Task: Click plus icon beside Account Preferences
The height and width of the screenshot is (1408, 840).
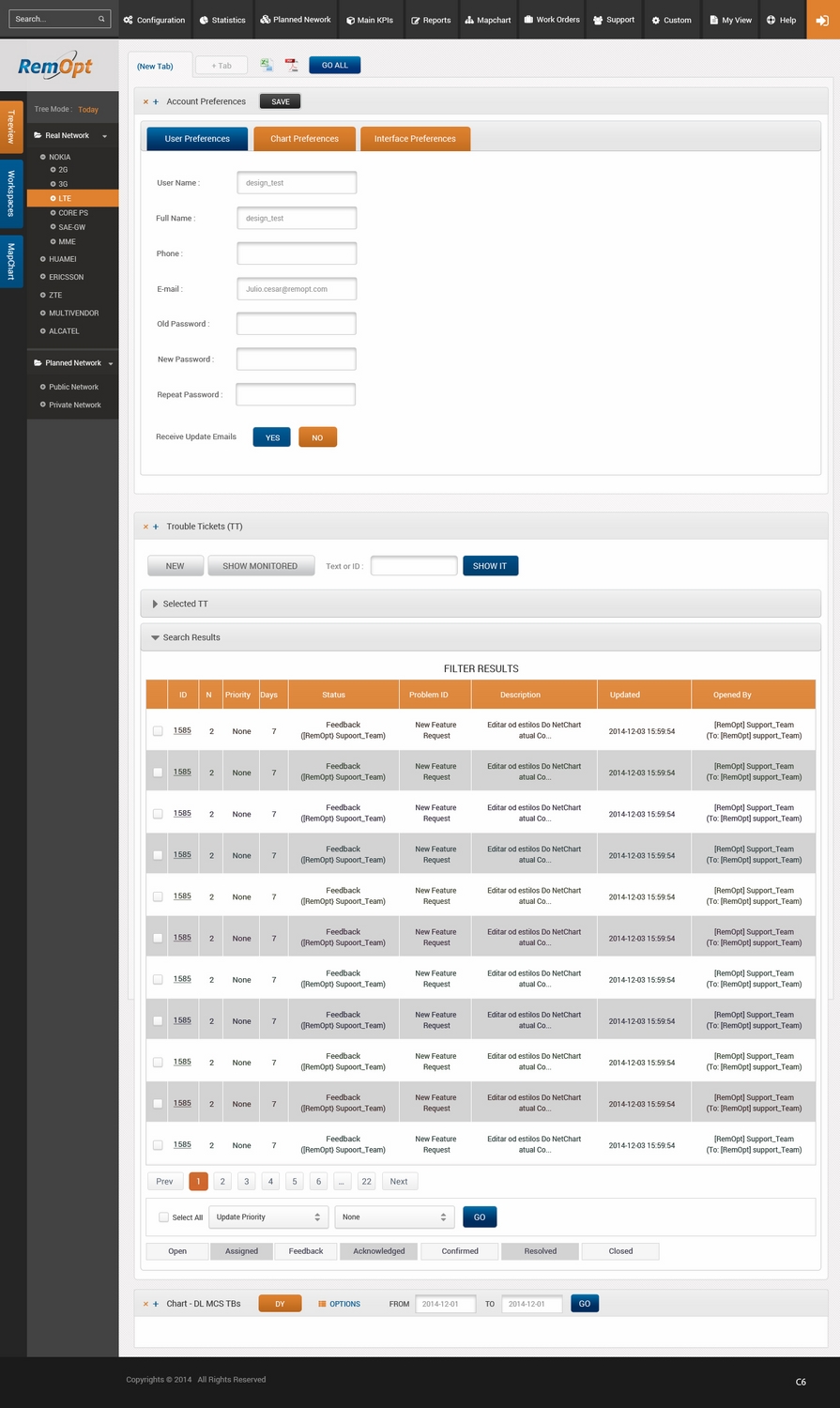Action: click(x=156, y=101)
